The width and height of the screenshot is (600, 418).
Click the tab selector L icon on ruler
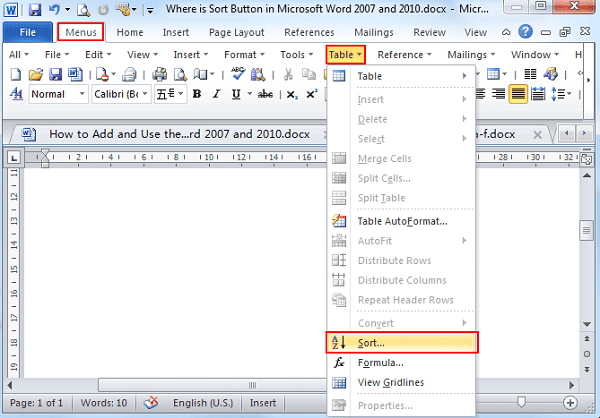(x=14, y=157)
